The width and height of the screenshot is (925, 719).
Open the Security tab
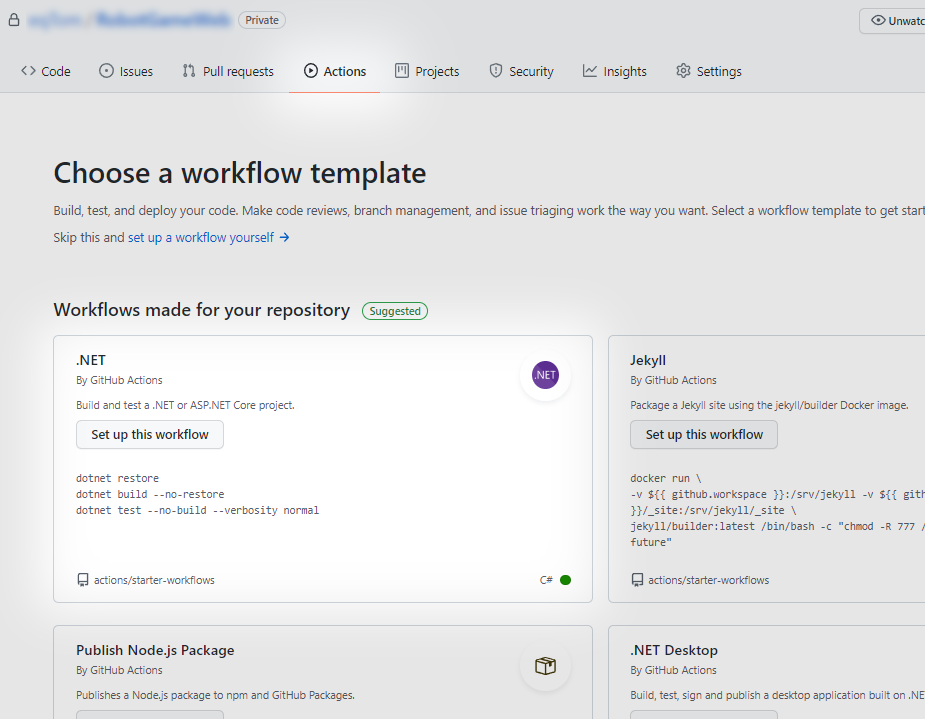521,71
